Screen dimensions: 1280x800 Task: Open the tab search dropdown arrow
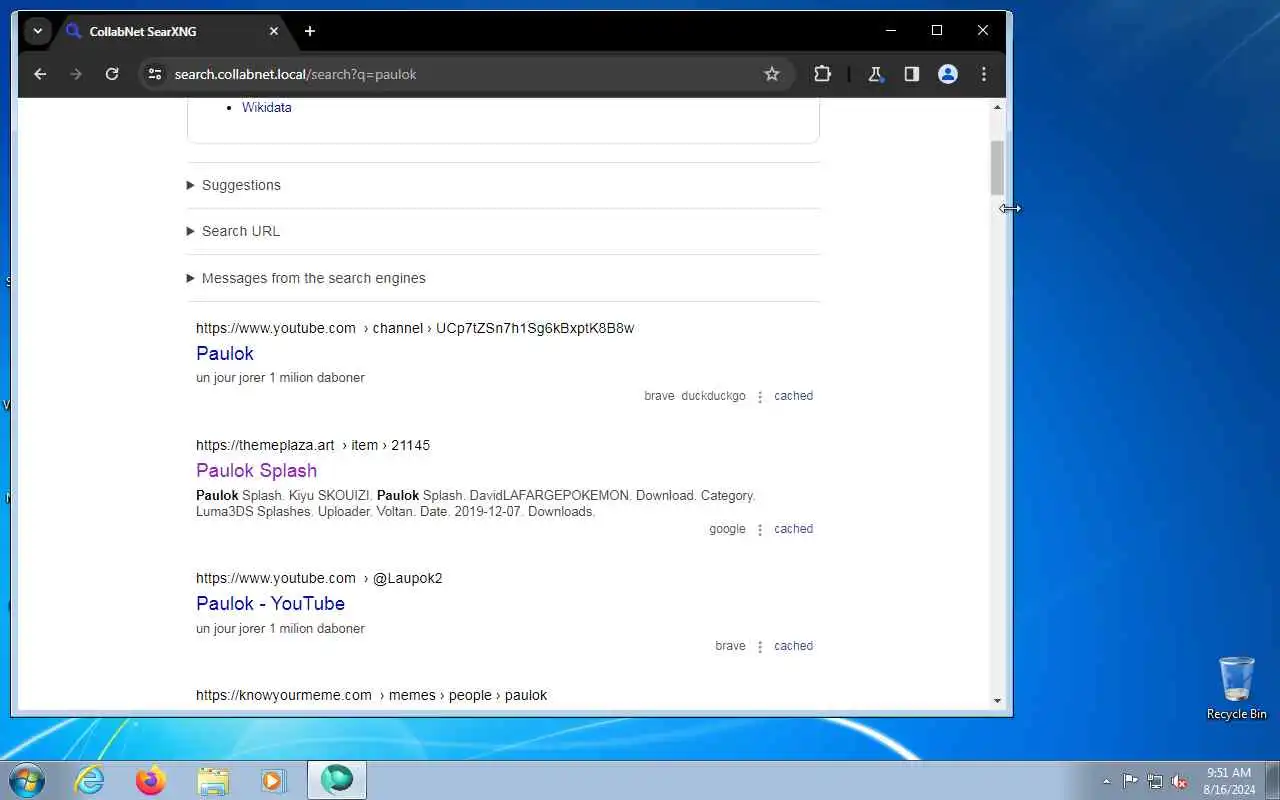click(x=38, y=31)
